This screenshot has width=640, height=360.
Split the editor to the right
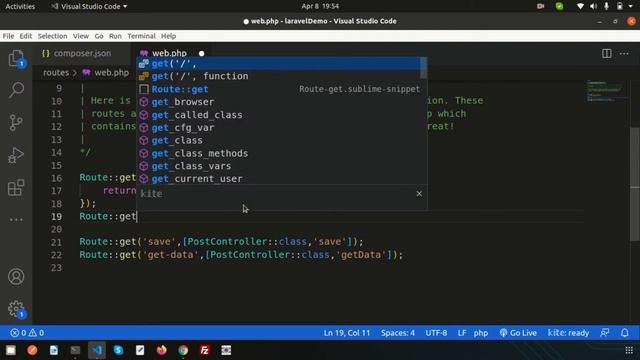(607, 53)
